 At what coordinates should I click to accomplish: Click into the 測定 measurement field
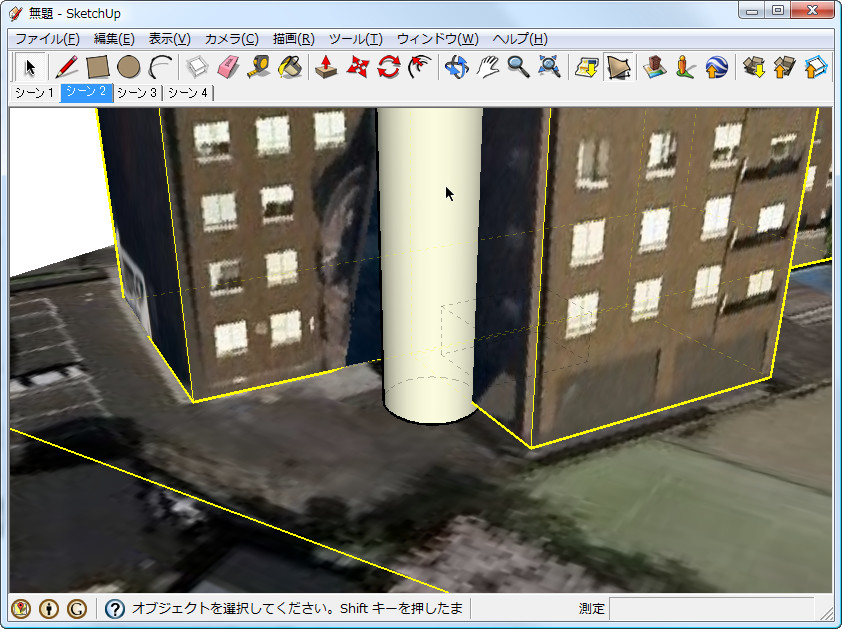pos(712,609)
